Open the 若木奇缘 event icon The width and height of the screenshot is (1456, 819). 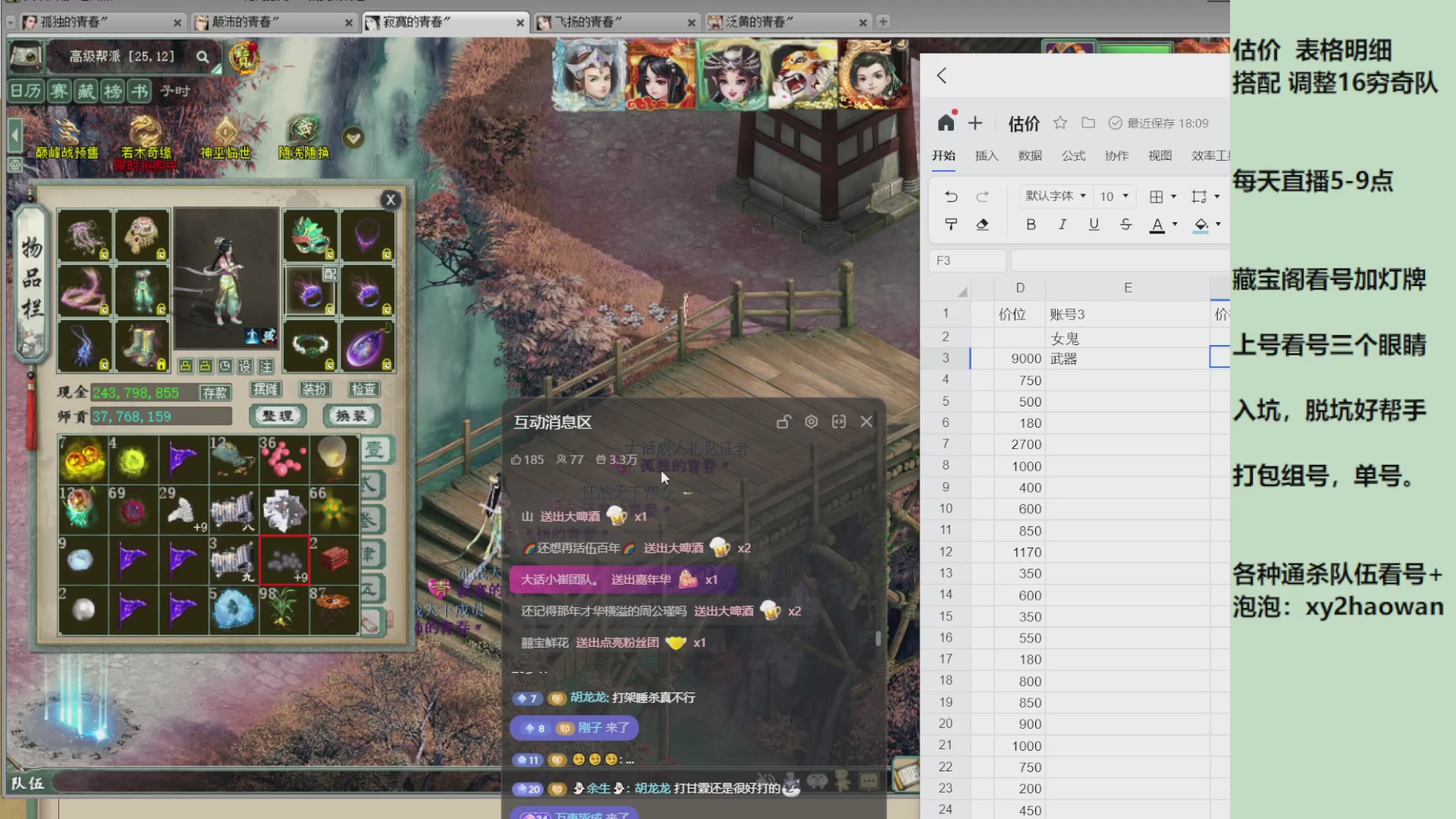click(x=146, y=138)
